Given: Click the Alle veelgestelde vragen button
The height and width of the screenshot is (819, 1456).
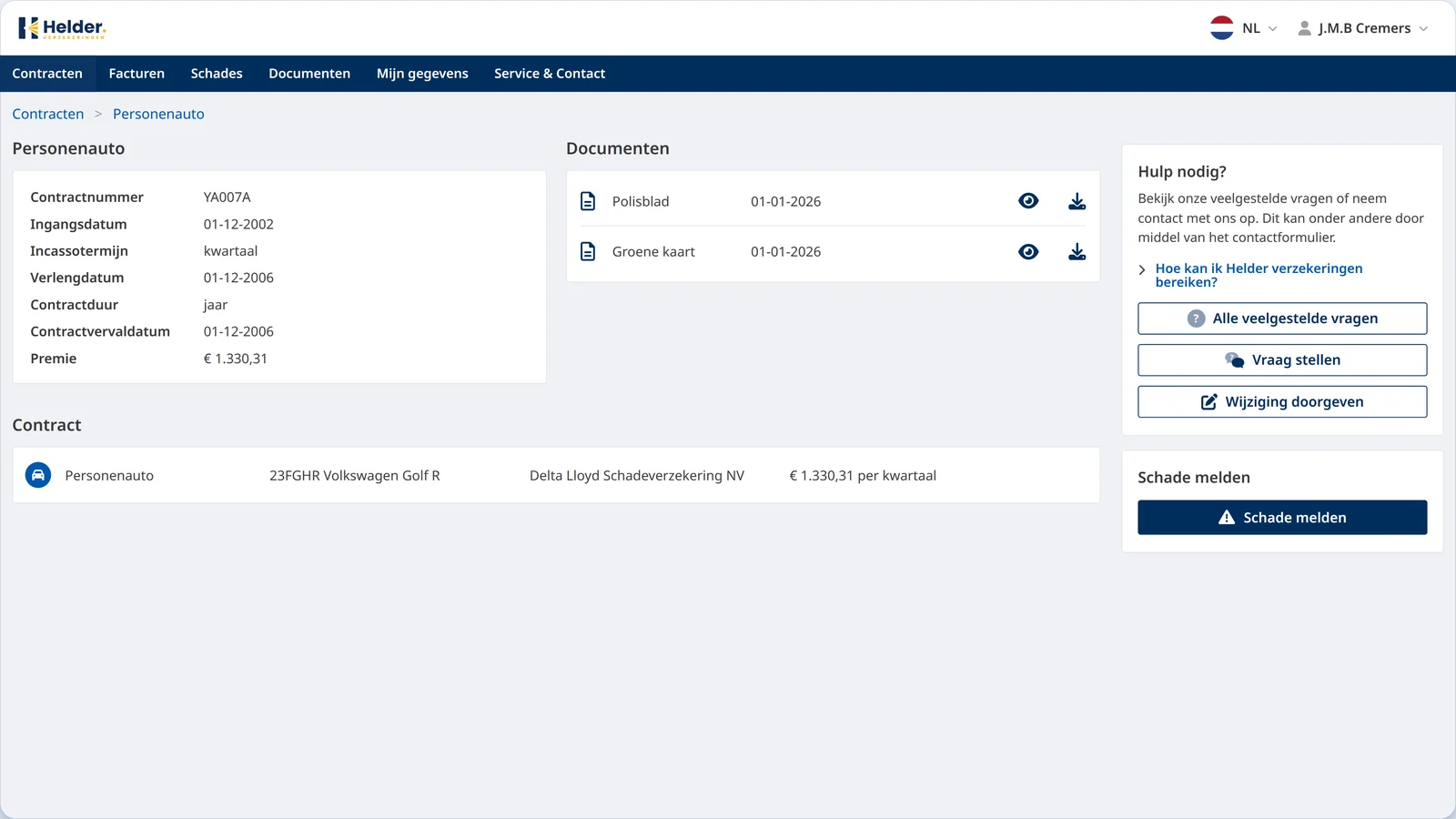Looking at the screenshot, I should pos(1282,318).
